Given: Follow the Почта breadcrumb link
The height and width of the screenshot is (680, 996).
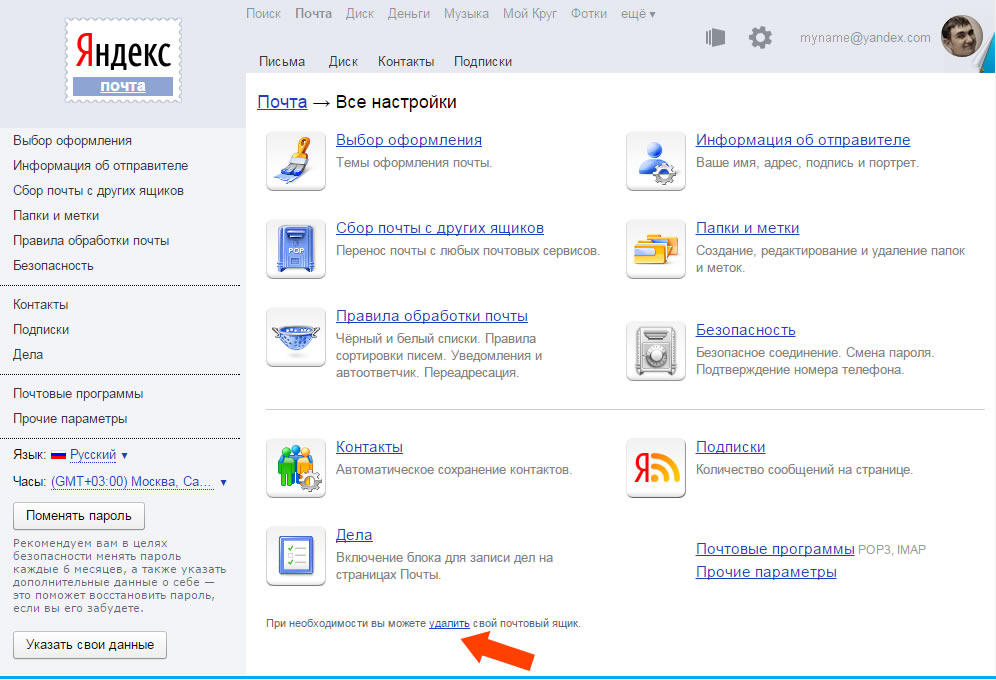Looking at the screenshot, I should 282,102.
